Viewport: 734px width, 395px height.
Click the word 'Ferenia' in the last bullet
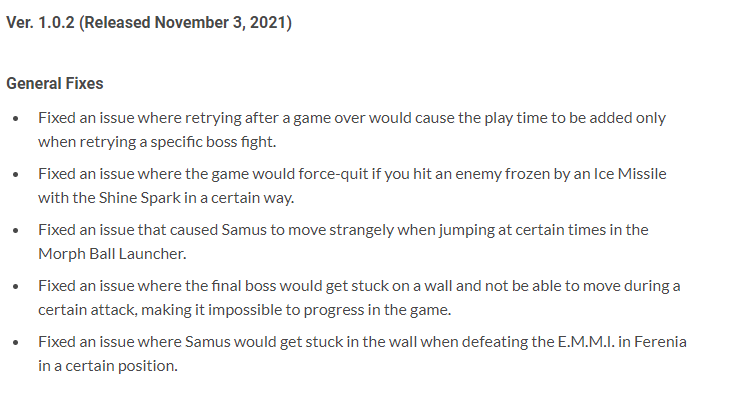click(x=661, y=342)
